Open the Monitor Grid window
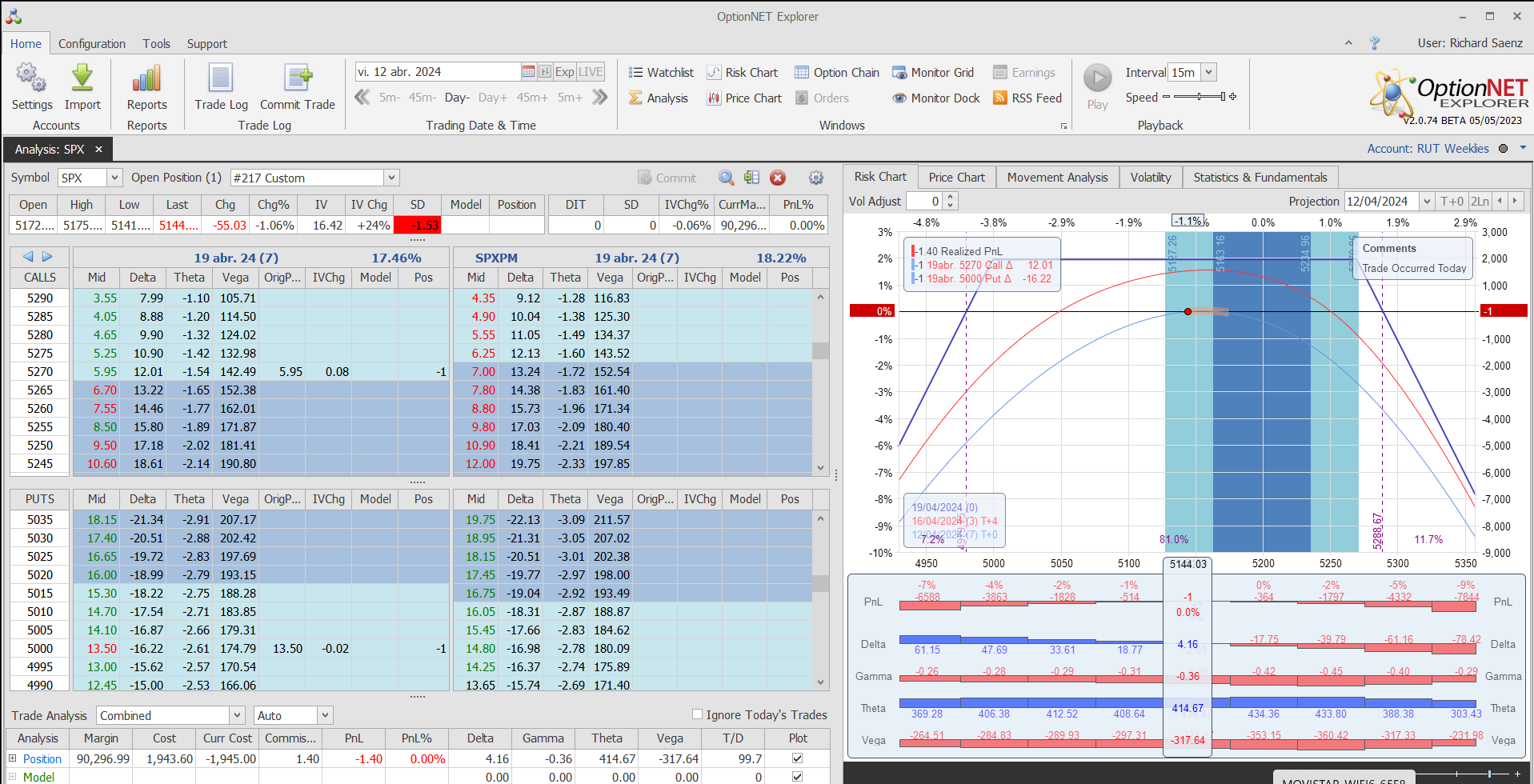The width and height of the screenshot is (1534, 784). point(933,73)
